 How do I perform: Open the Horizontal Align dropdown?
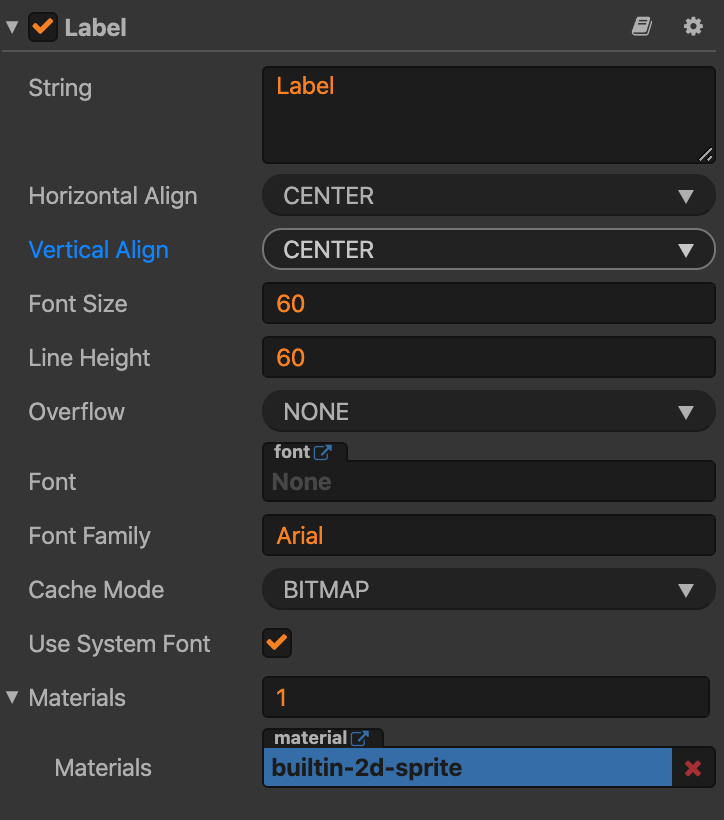(x=488, y=196)
